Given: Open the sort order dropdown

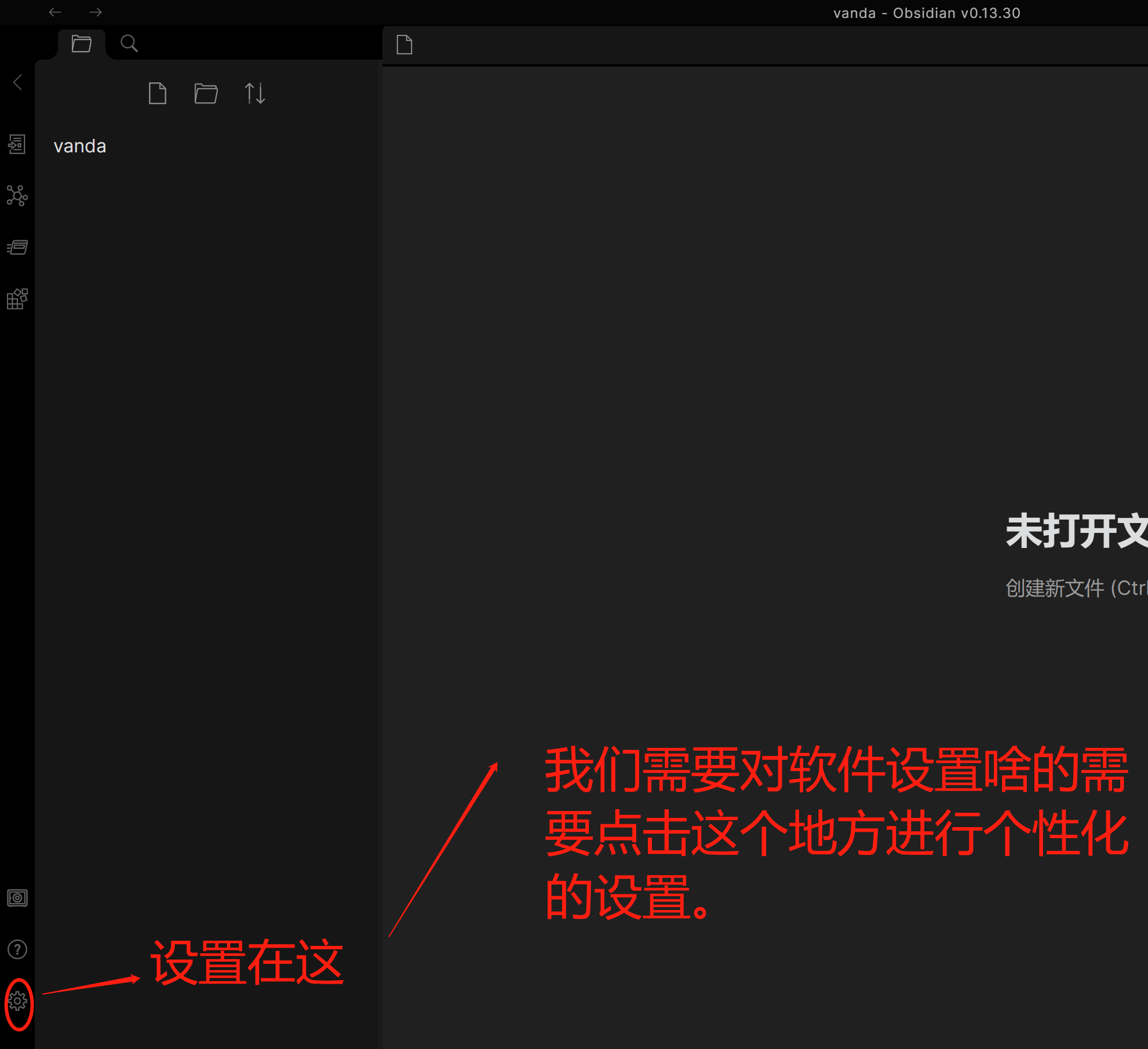Looking at the screenshot, I should pyautogui.click(x=254, y=93).
